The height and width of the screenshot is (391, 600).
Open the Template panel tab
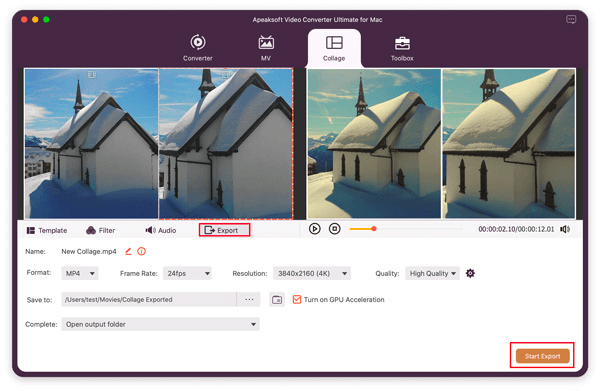tap(47, 230)
